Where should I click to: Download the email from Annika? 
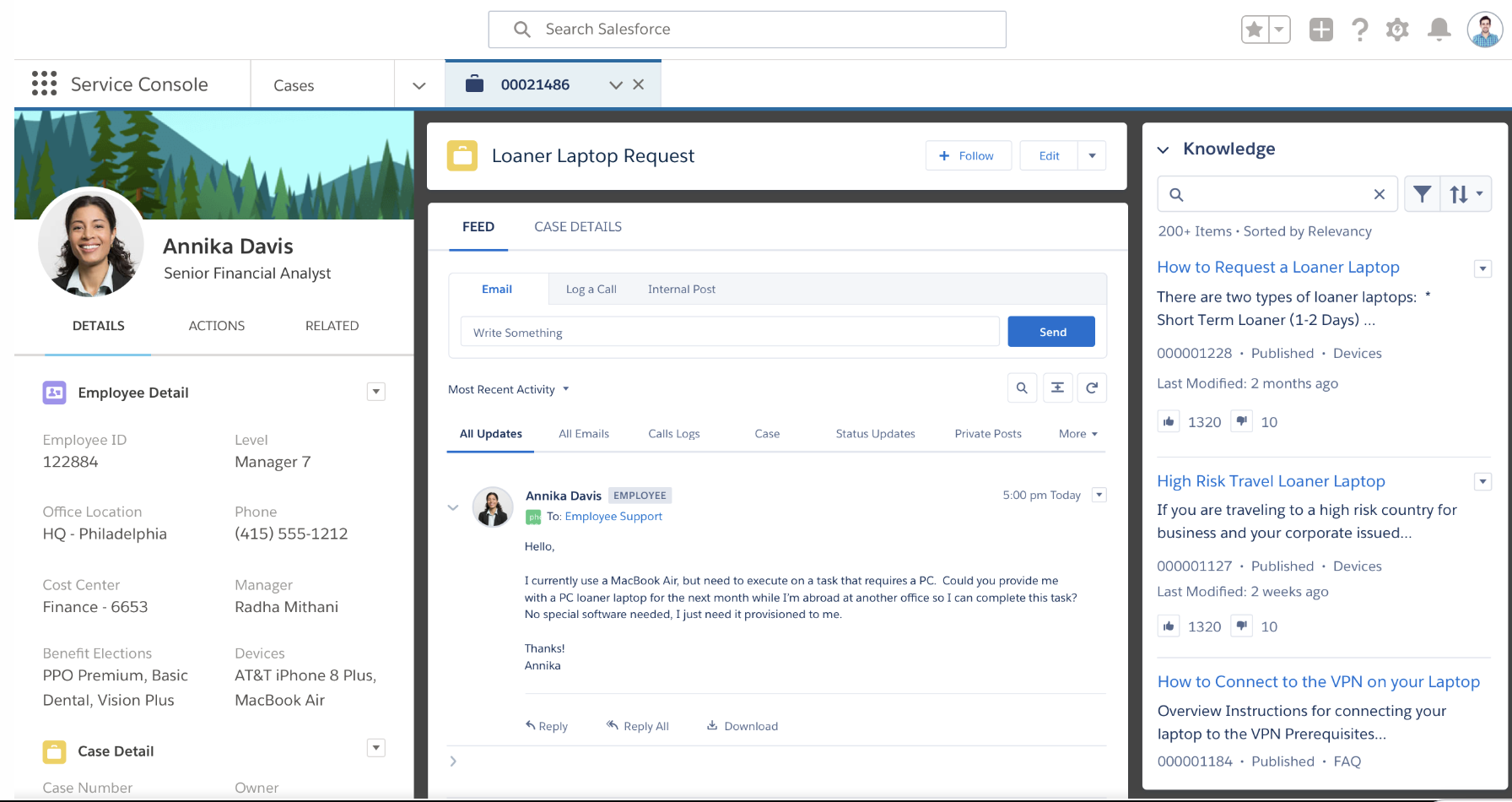click(742, 726)
